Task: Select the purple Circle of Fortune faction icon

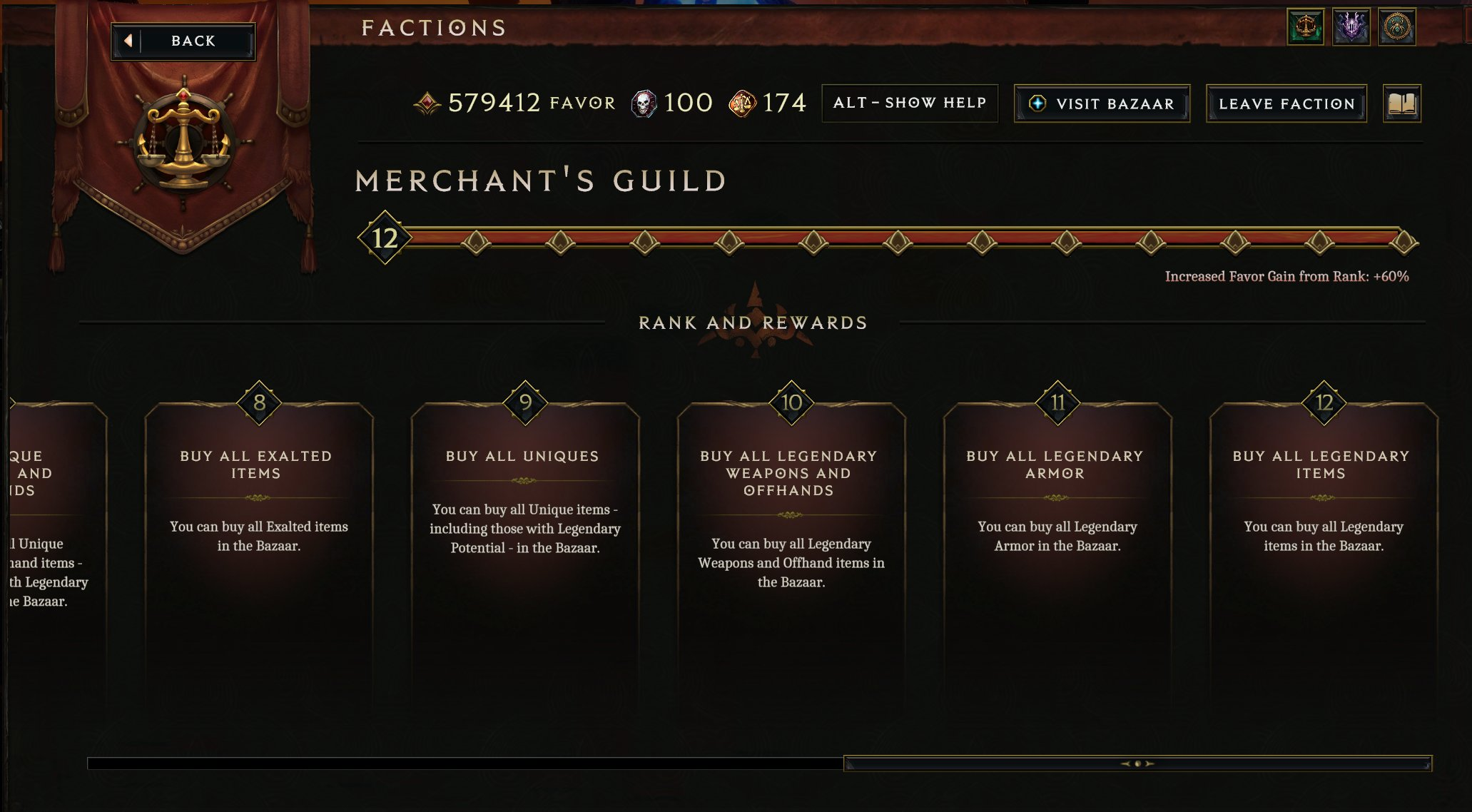Action: 1351,27
